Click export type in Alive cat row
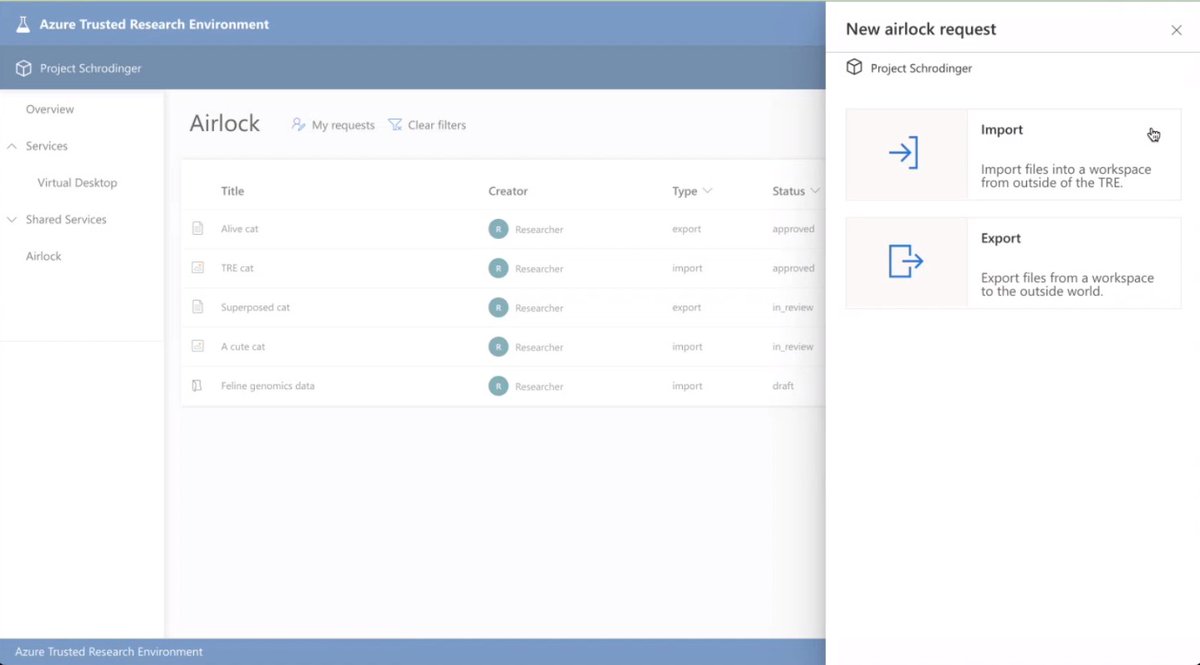Viewport: 1200px width, 665px height. (x=687, y=229)
